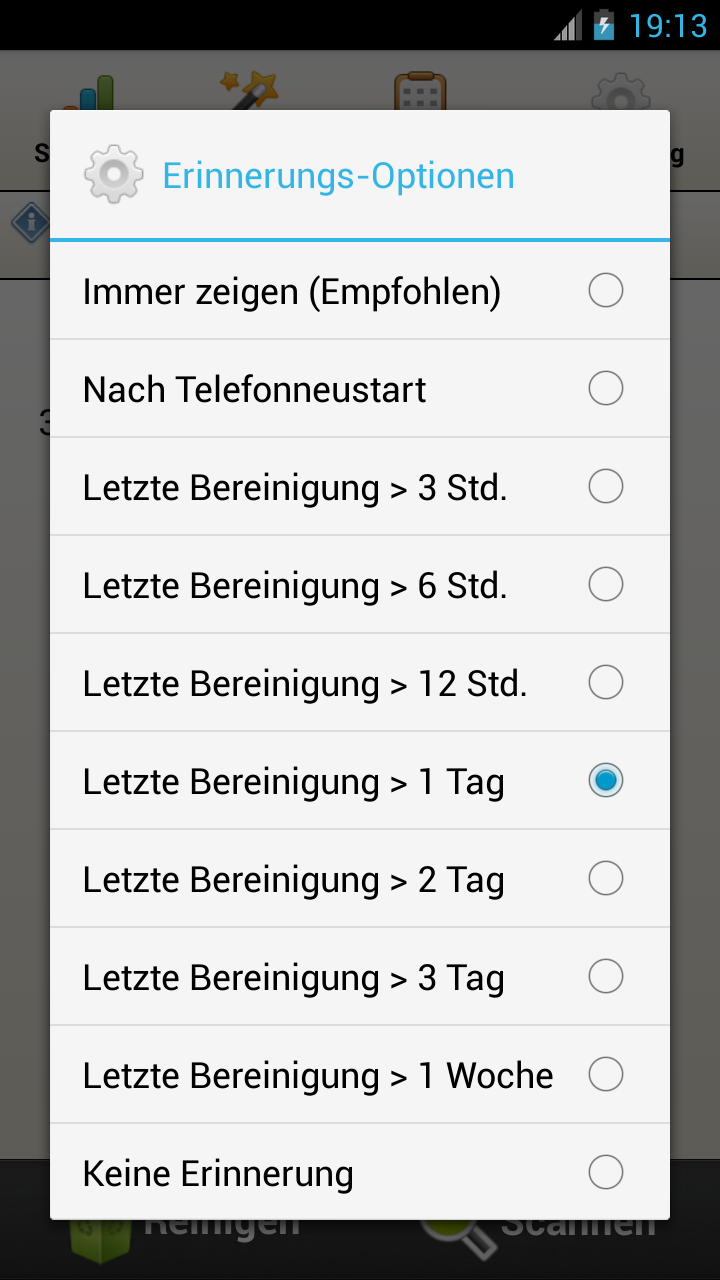
Task: Tap the selected '> 1 Tag' radio button
Action: [606, 781]
